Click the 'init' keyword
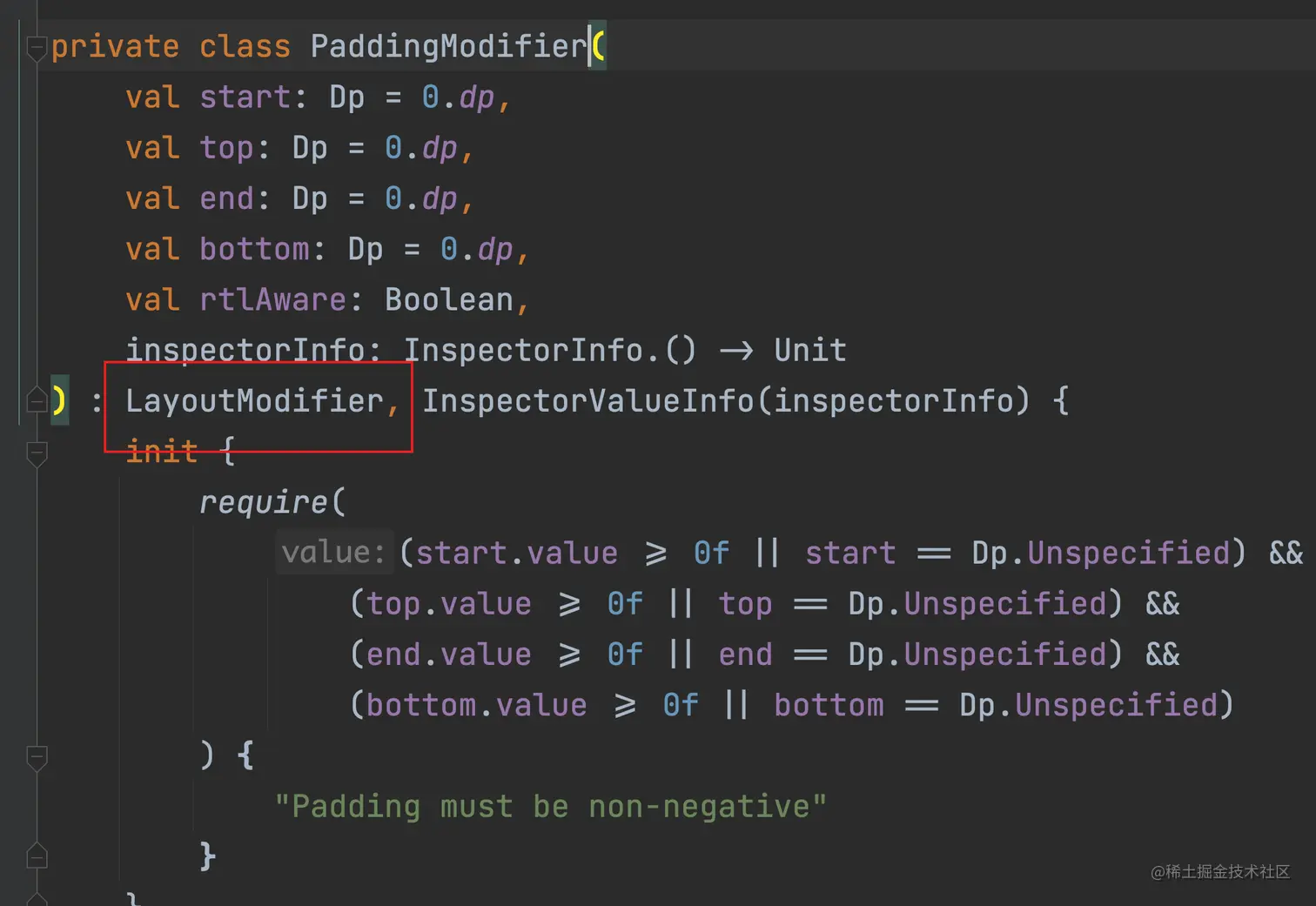This screenshot has height=906, width=1316. (x=162, y=451)
